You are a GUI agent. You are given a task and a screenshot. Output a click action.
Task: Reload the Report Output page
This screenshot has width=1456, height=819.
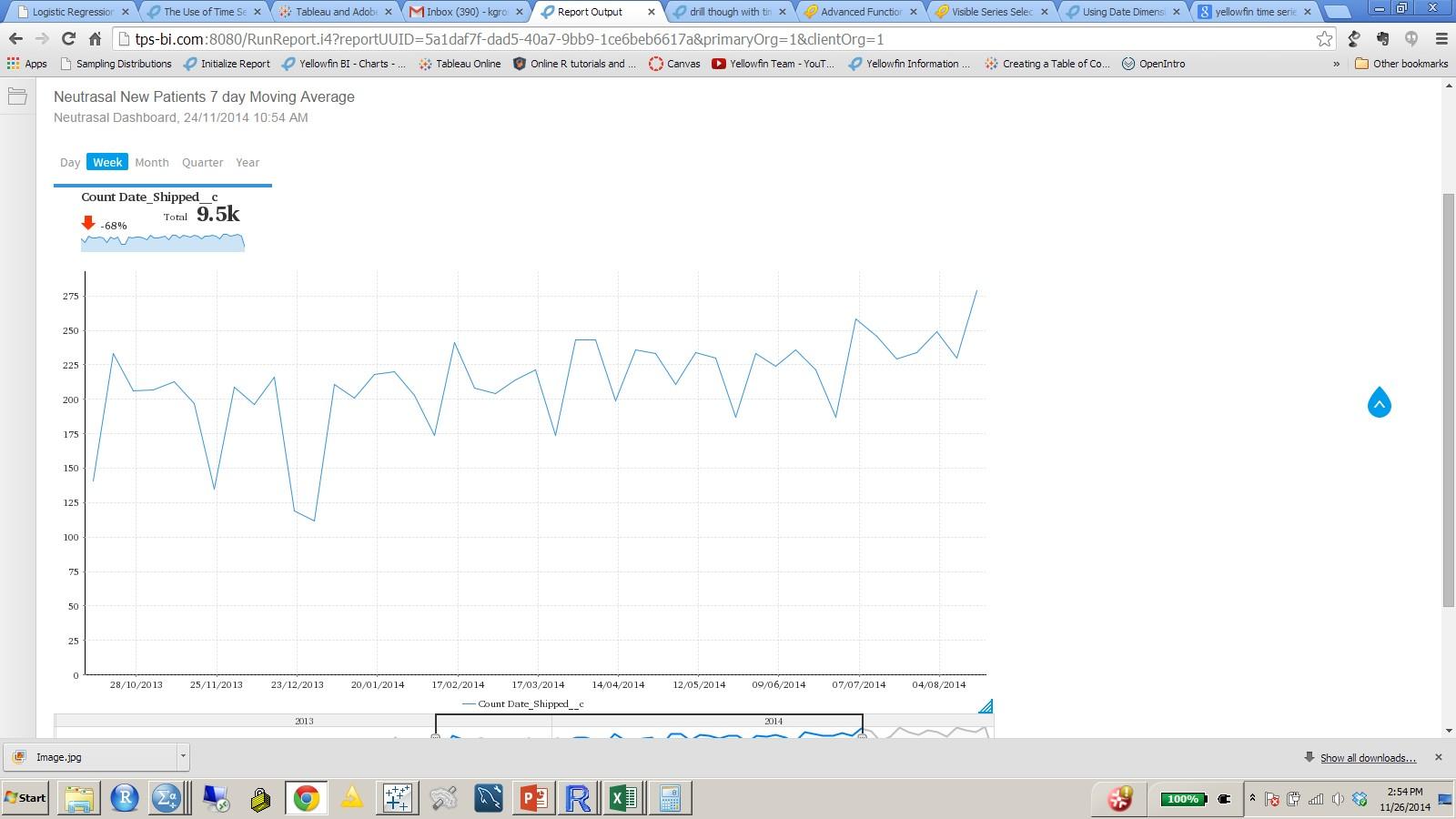pos(68,39)
